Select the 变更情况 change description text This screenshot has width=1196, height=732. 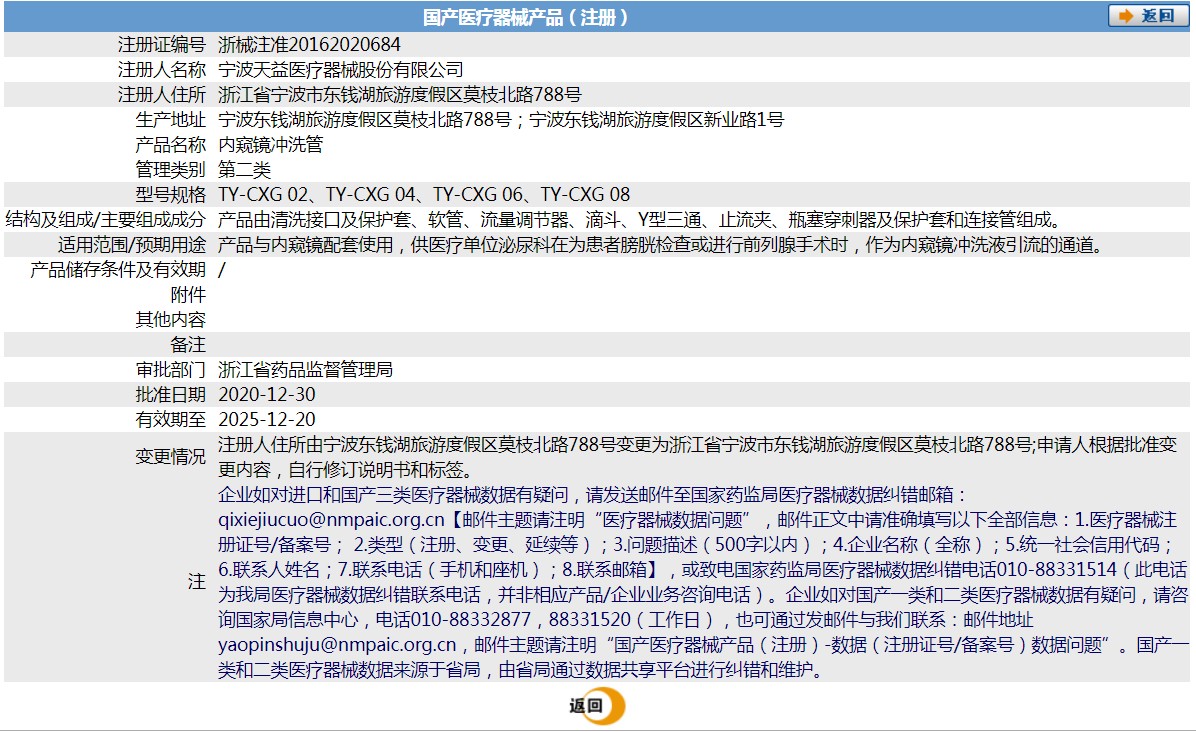(x=697, y=457)
